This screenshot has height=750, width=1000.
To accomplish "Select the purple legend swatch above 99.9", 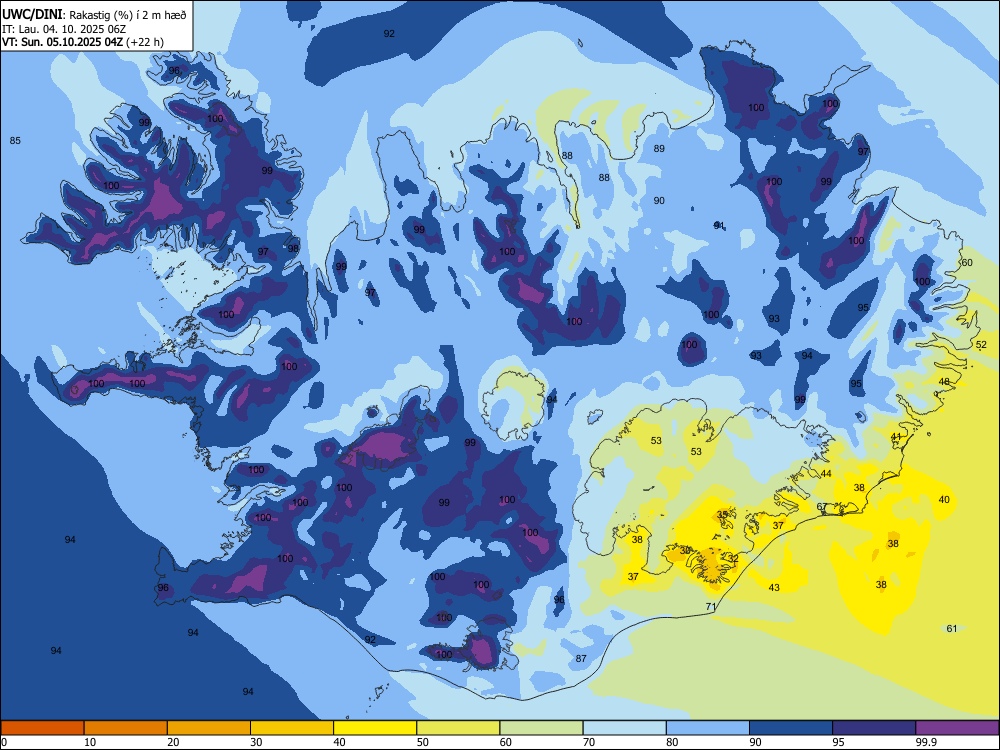I will [x=957, y=728].
